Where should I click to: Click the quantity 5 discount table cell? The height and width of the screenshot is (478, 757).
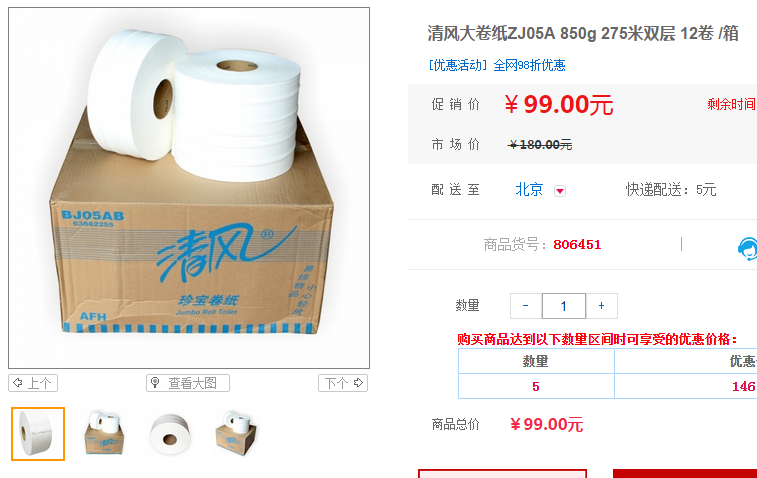[536, 386]
